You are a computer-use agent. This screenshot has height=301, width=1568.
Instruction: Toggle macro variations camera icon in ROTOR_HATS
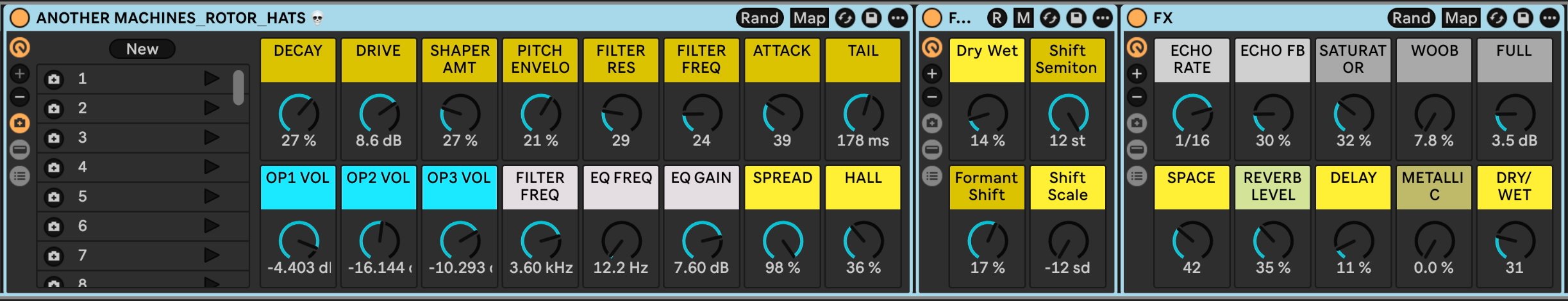coord(20,123)
